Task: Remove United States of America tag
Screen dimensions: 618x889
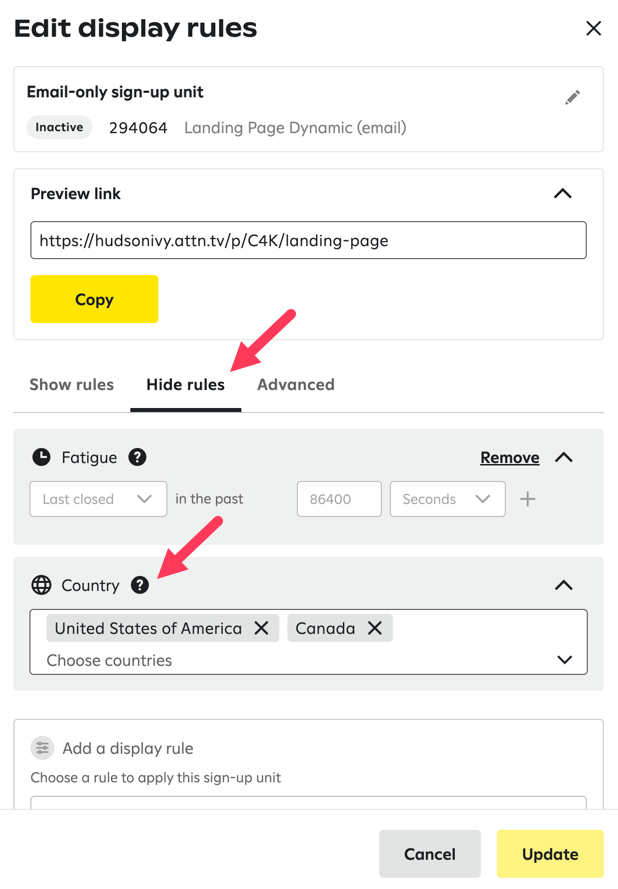Action: [262, 628]
